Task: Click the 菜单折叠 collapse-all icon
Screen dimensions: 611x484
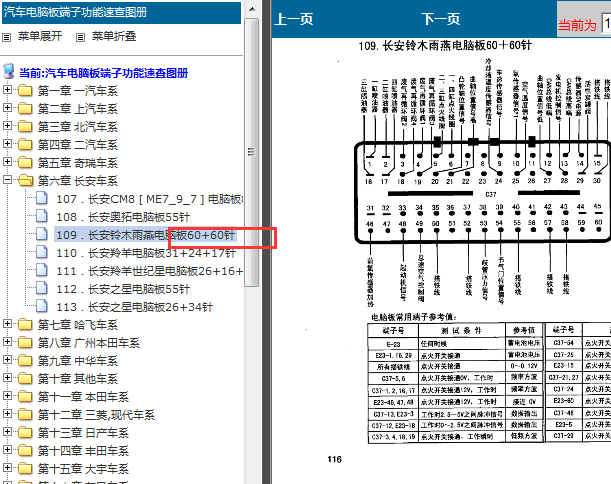Action: coord(80,37)
